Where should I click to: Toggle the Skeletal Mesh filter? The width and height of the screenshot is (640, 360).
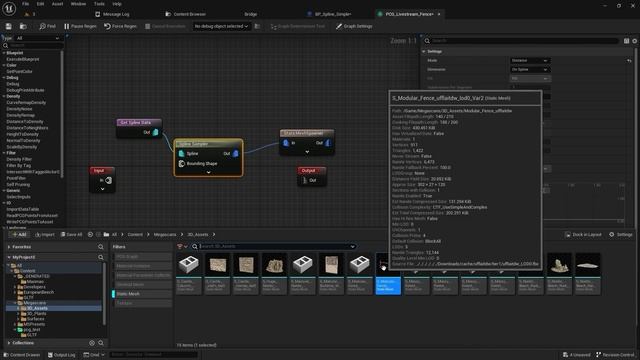142,284
